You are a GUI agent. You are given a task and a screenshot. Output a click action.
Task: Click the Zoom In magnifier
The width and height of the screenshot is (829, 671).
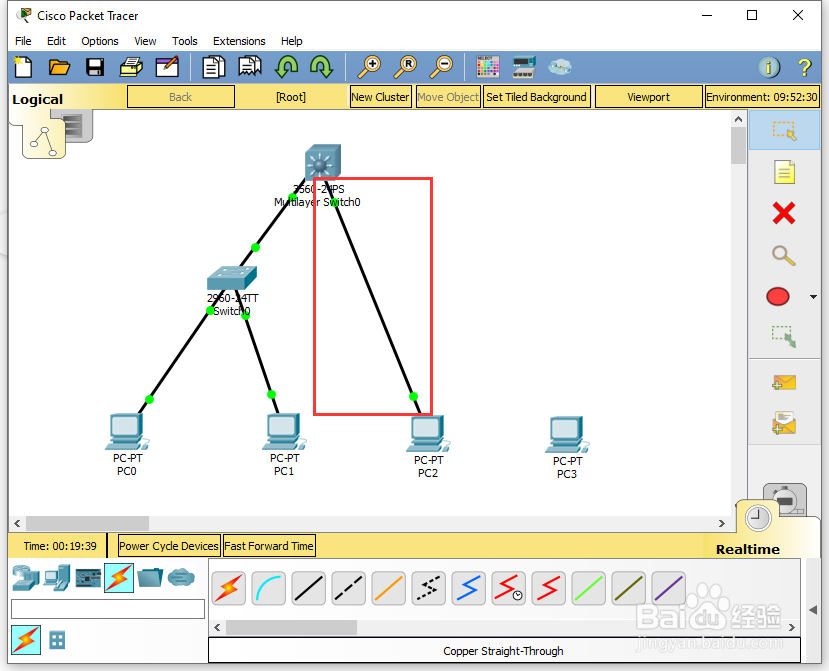369,67
